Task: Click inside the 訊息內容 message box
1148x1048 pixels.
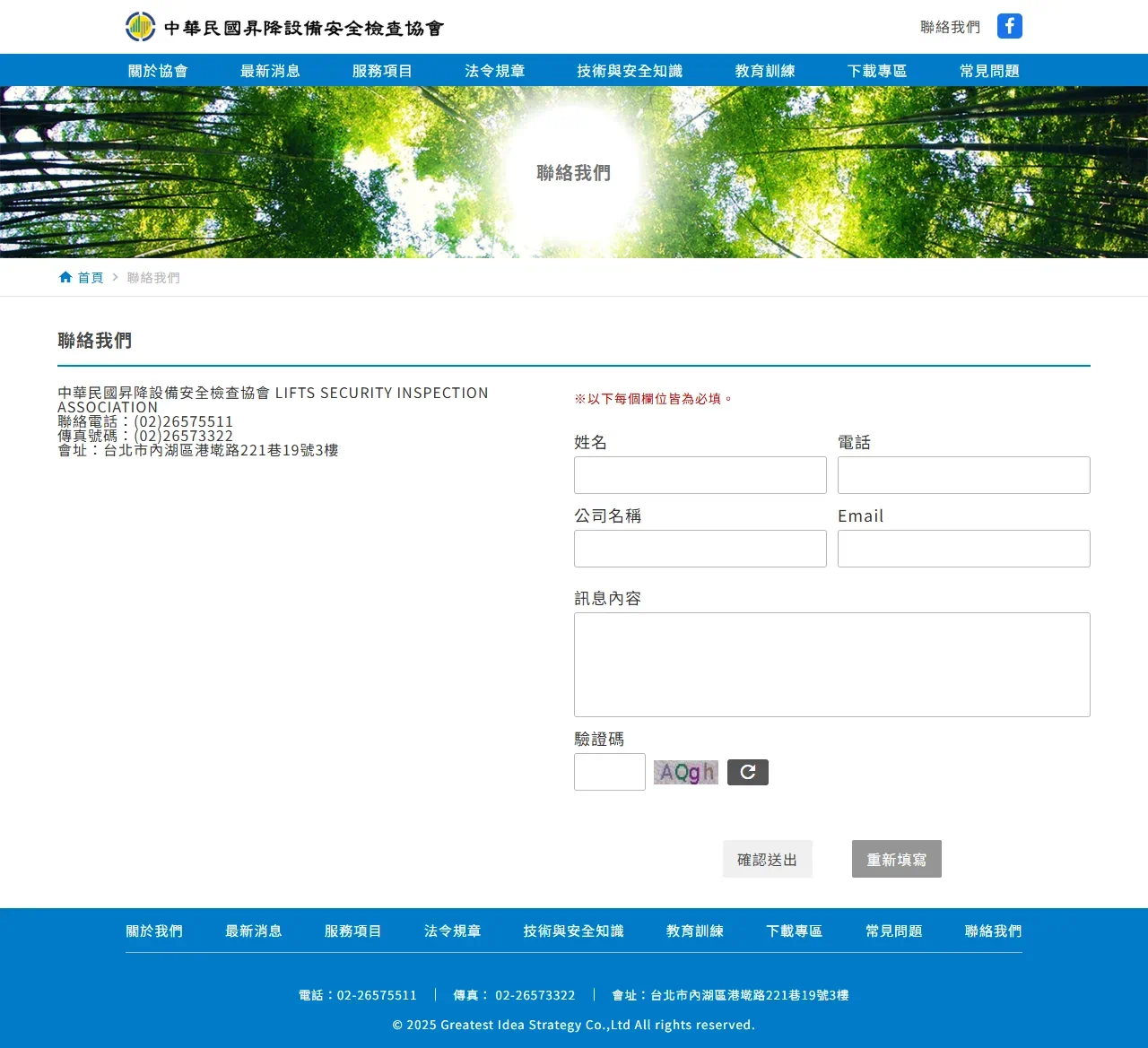Action: (x=831, y=664)
